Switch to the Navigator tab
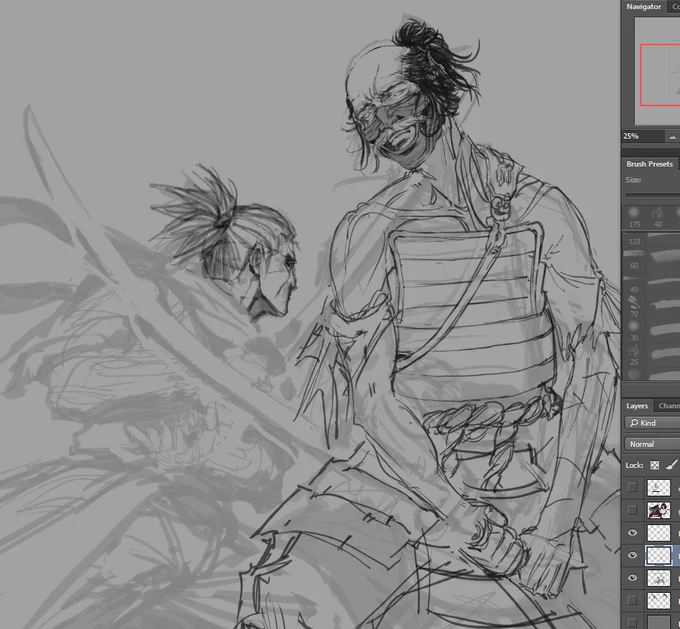The width and height of the screenshot is (680, 629). tap(644, 7)
